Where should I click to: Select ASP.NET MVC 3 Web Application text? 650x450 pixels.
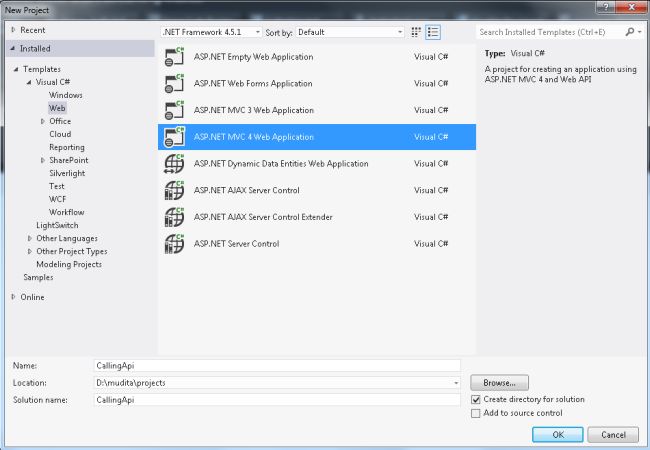coord(254,110)
